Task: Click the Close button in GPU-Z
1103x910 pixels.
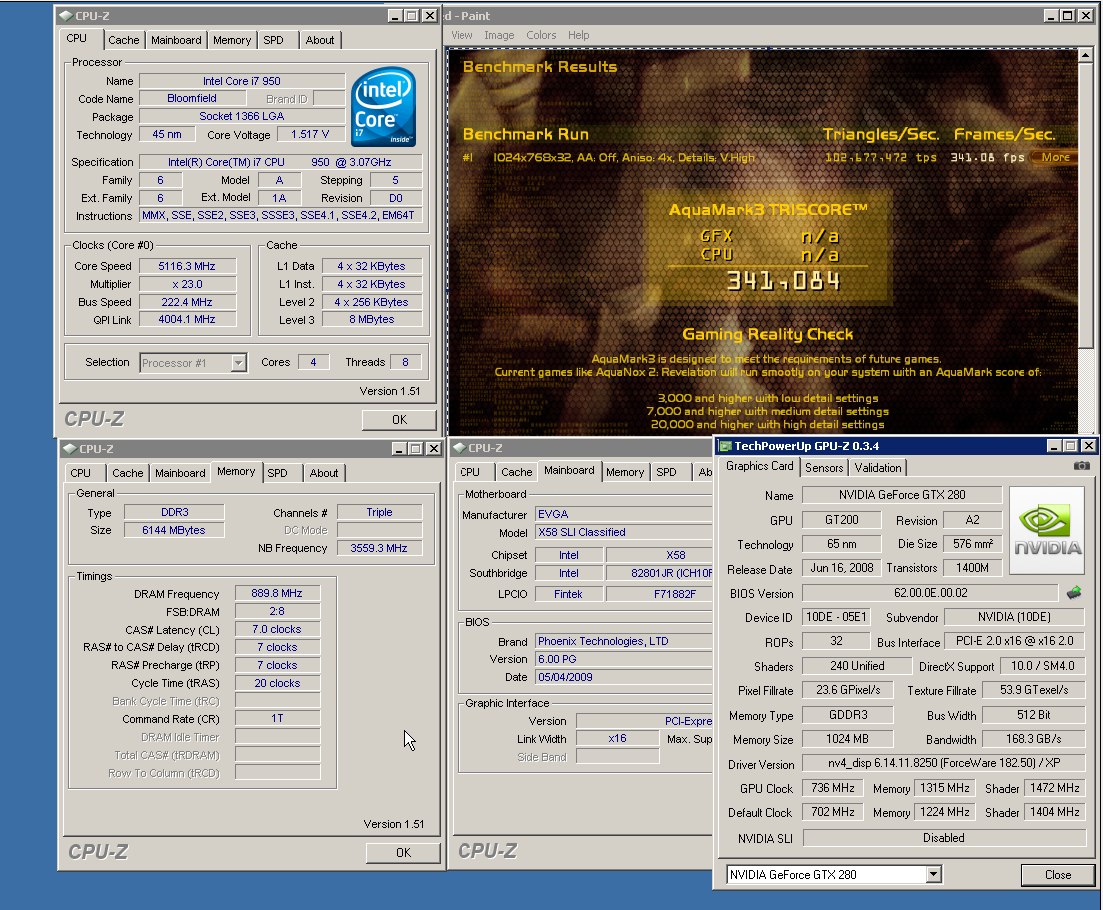Action: tap(1058, 875)
